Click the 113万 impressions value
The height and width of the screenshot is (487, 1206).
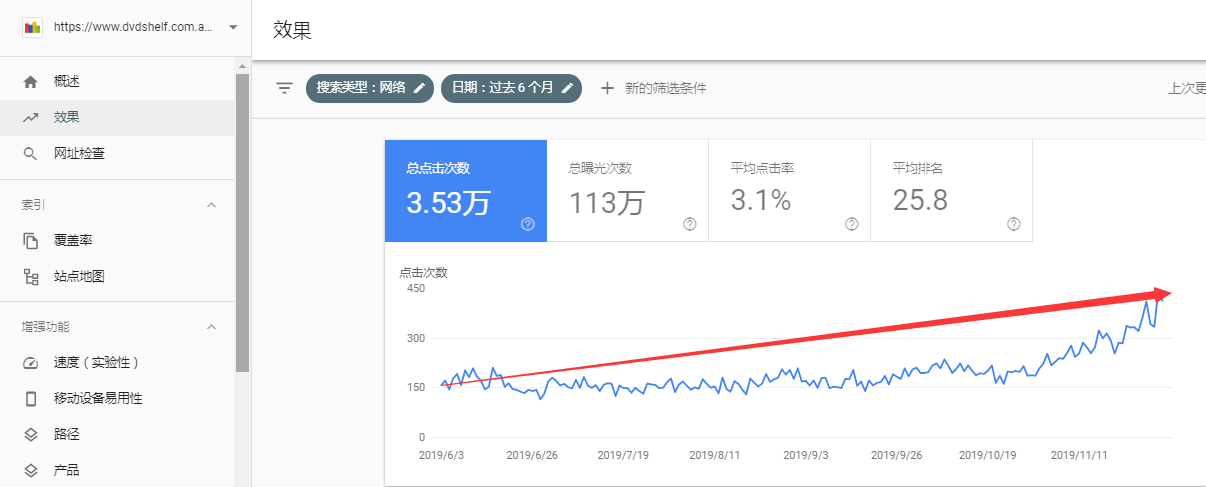[607, 203]
